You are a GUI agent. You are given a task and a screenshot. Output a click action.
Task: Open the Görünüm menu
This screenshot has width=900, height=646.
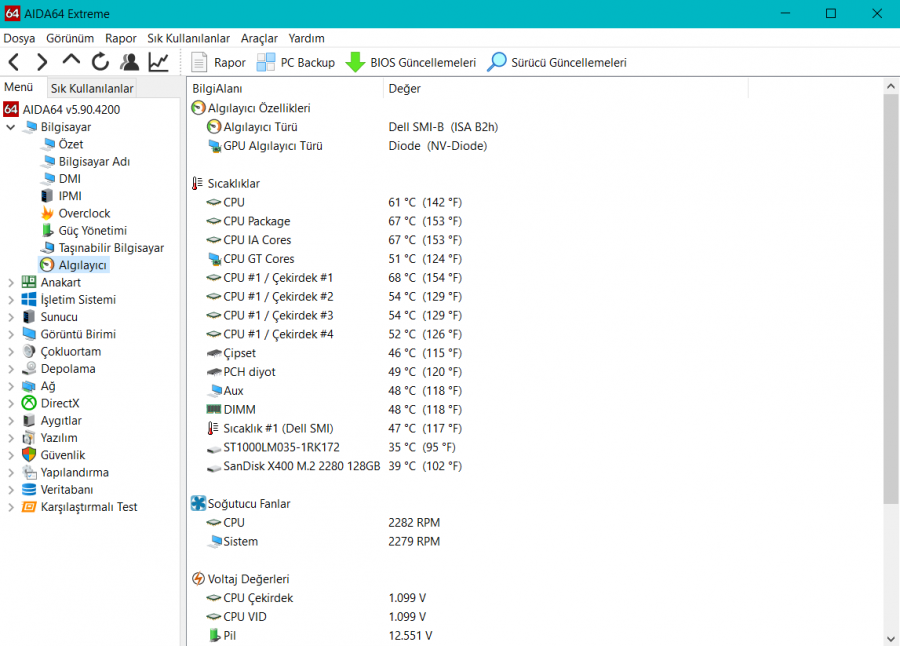(x=70, y=38)
